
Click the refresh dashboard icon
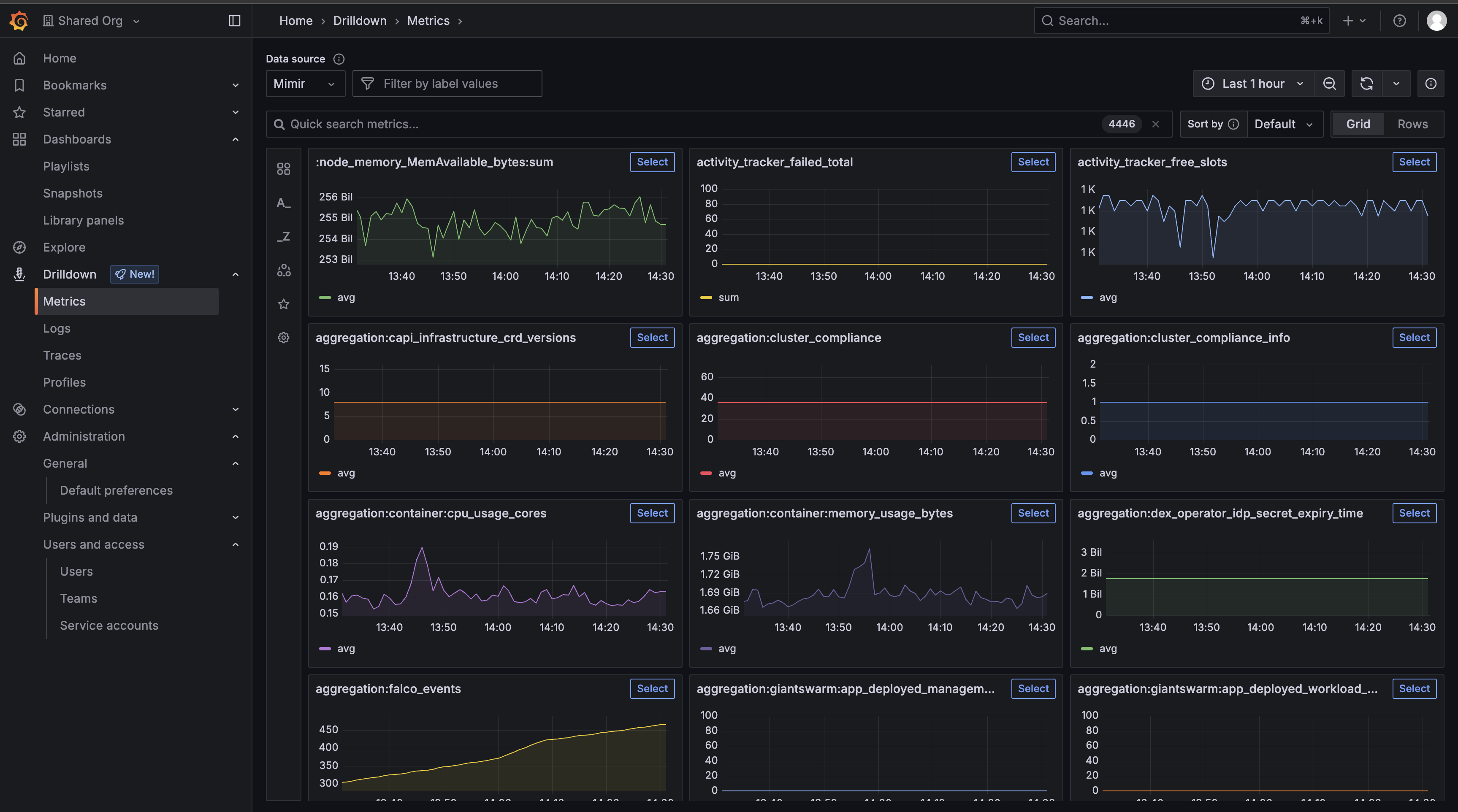tap(1366, 83)
